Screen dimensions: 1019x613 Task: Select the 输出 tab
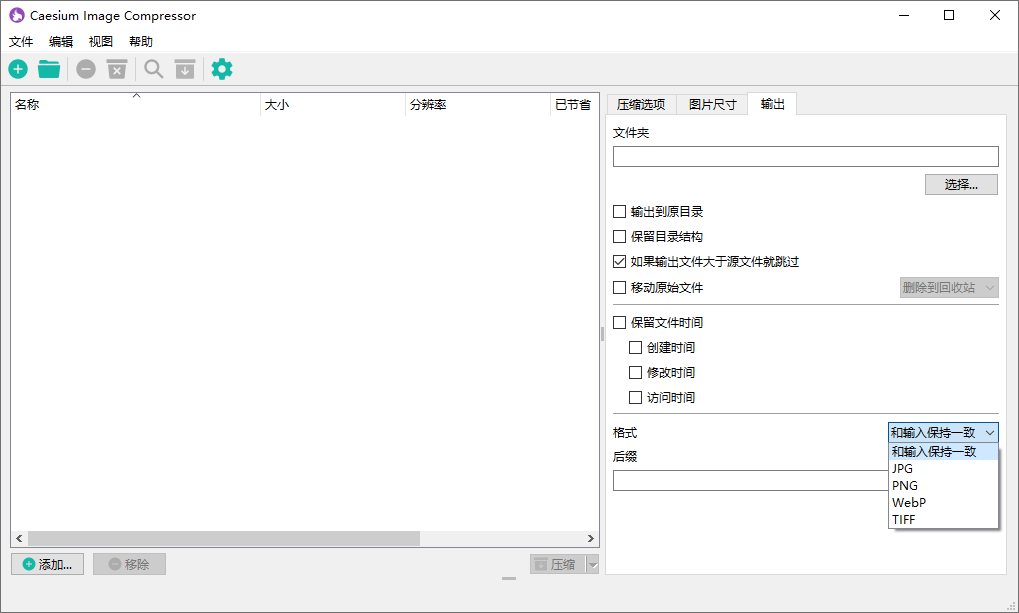pos(772,104)
